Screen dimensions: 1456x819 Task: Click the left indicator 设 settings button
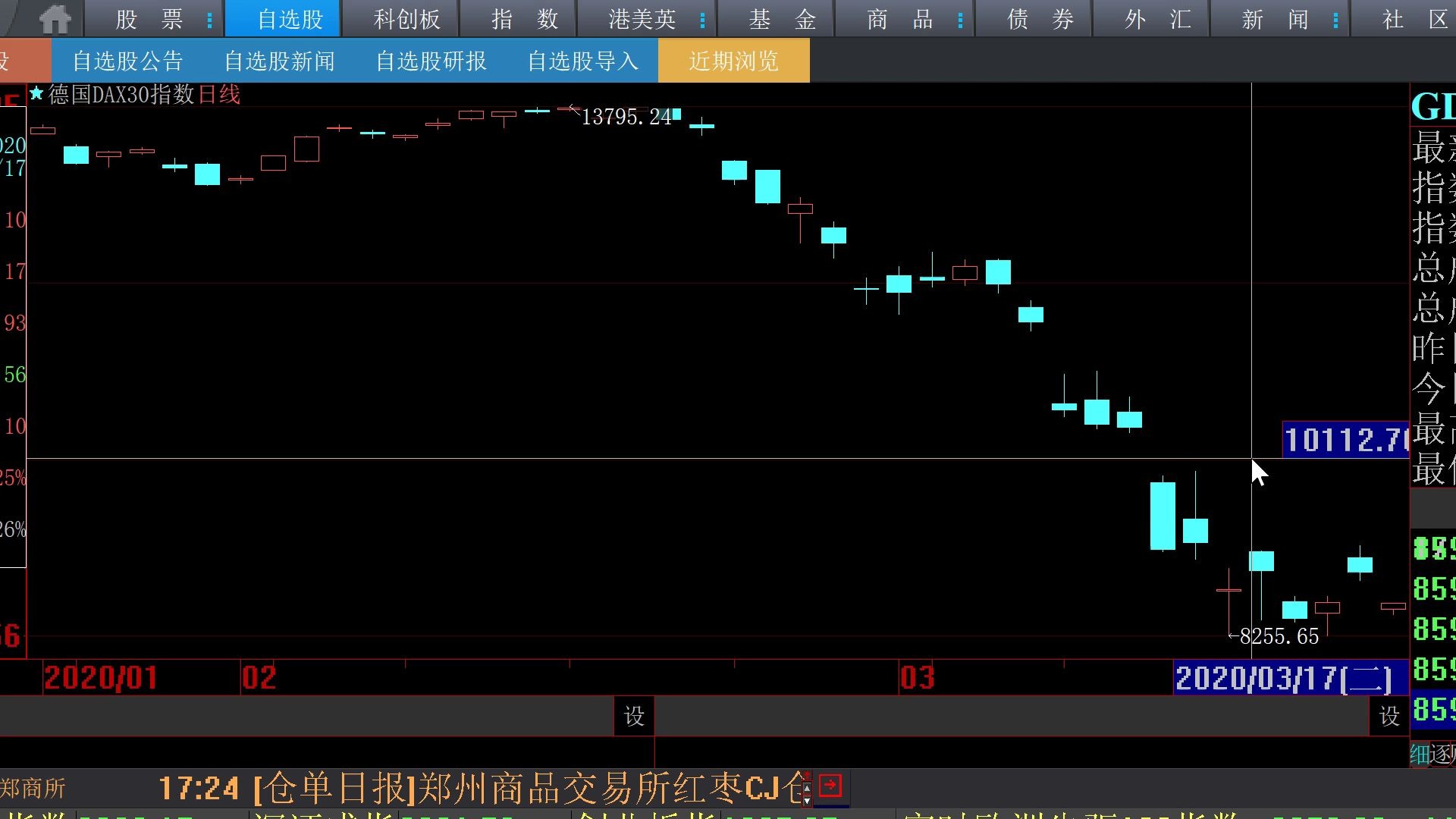(x=634, y=716)
